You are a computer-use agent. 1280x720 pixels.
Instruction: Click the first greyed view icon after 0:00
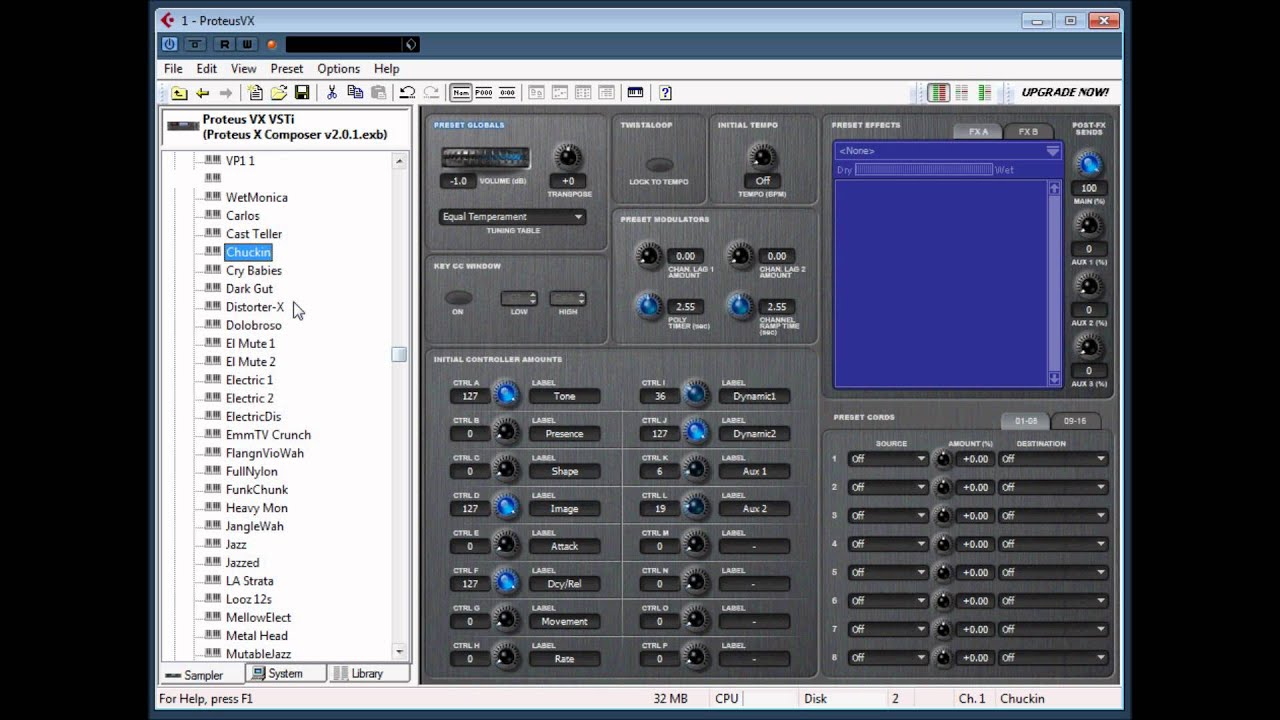coord(537,93)
